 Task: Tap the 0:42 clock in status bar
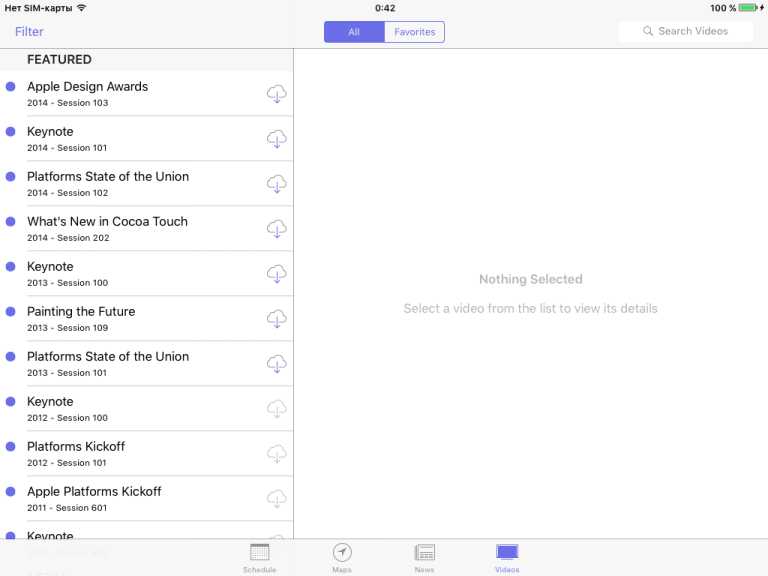pyautogui.click(x=385, y=8)
